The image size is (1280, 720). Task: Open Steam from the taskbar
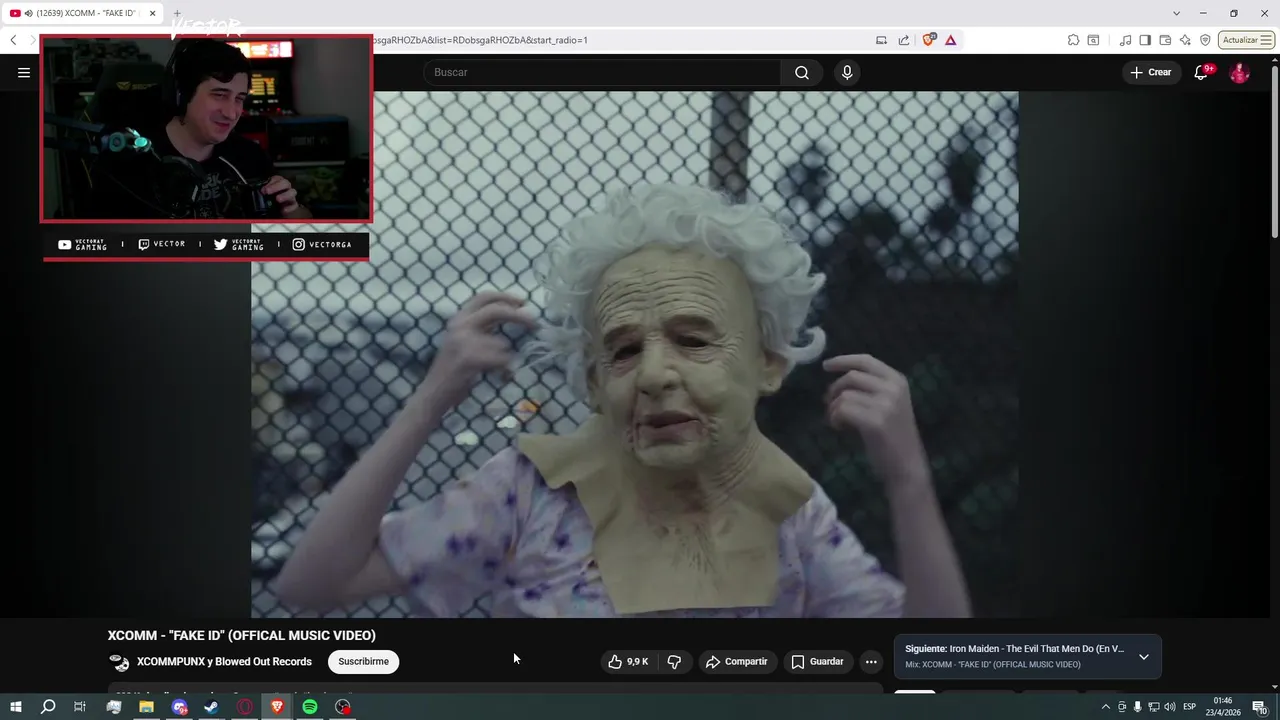click(x=212, y=707)
